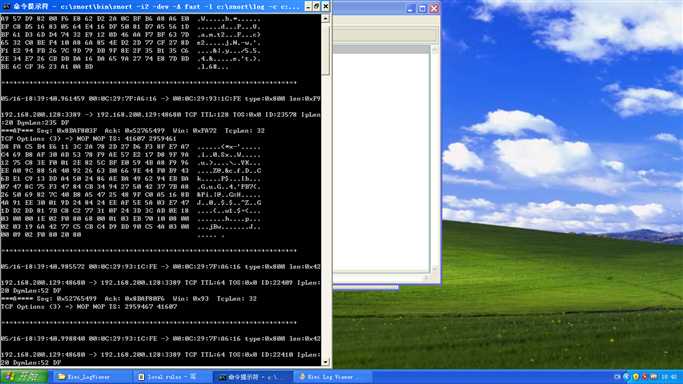Image resolution: width=683 pixels, height=384 pixels.
Task: Click packet header line timestamped 18:39:40.998840
Action: [x=160, y=339]
